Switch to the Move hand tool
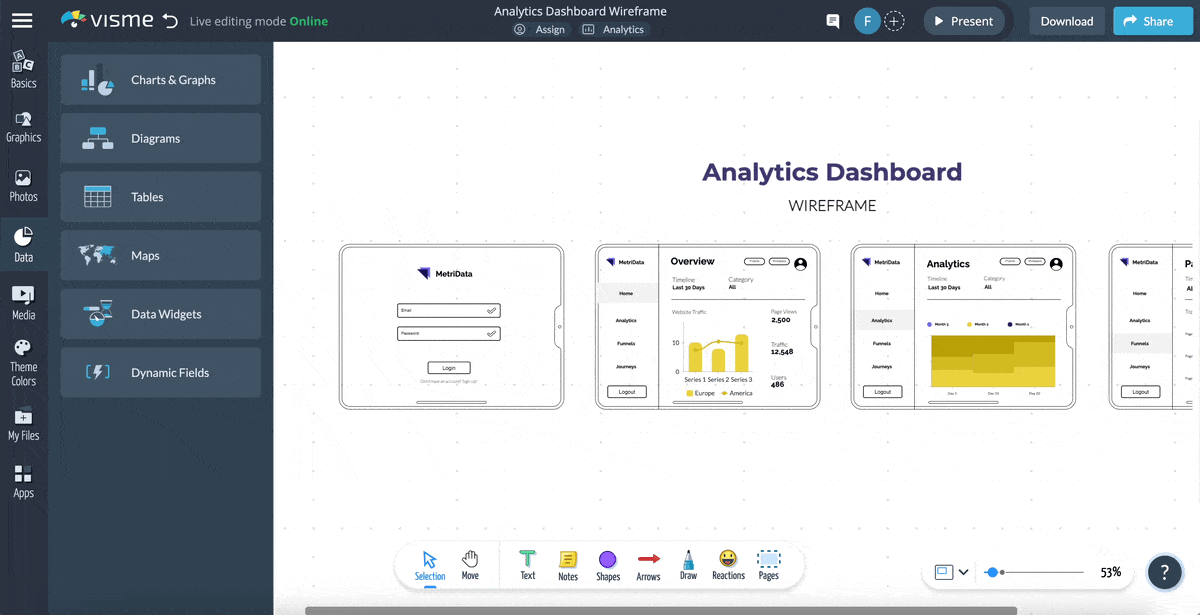The image size is (1200, 615). coord(470,564)
